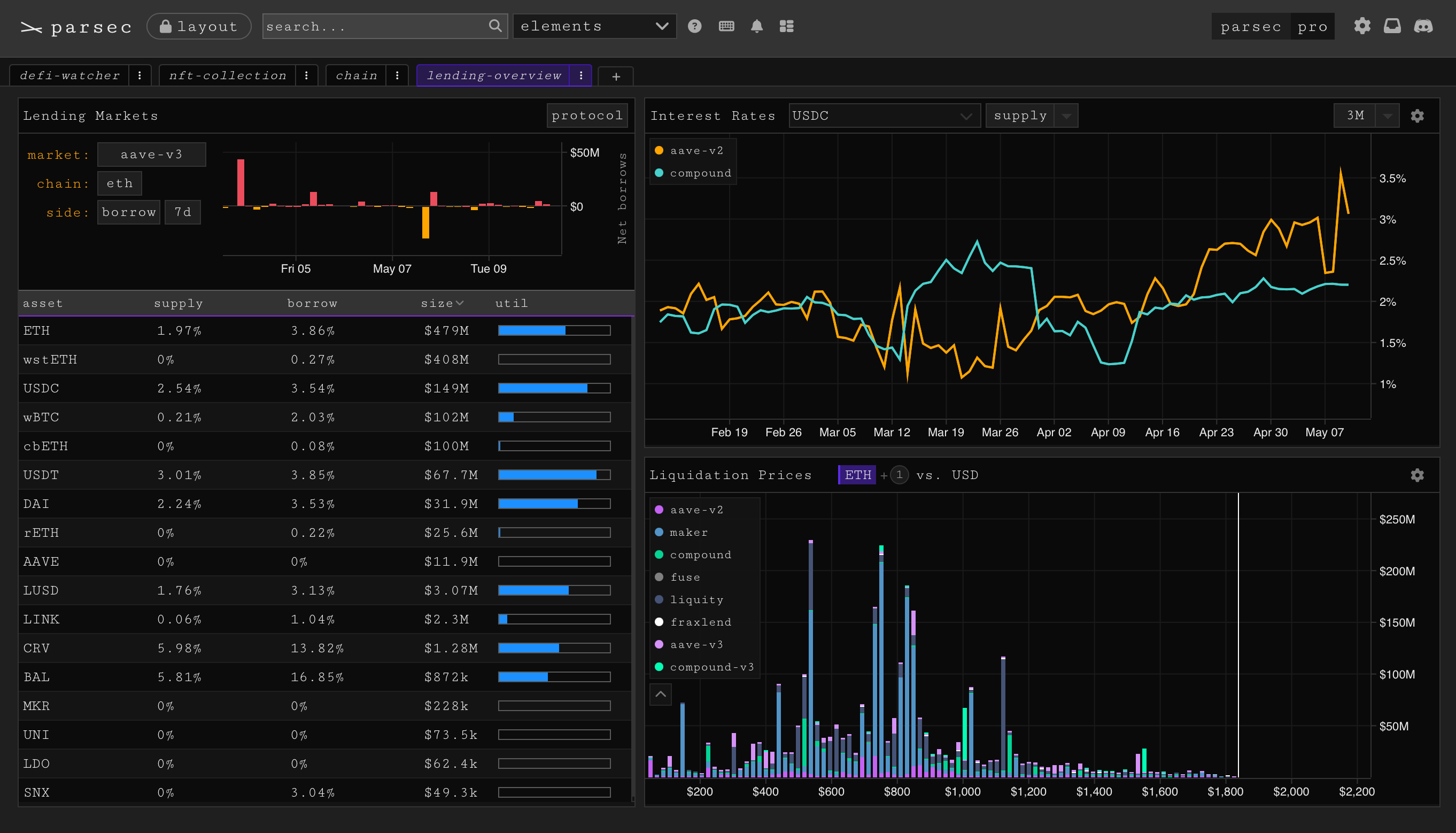
Task: Sort by supply column header
Action: [179, 303]
